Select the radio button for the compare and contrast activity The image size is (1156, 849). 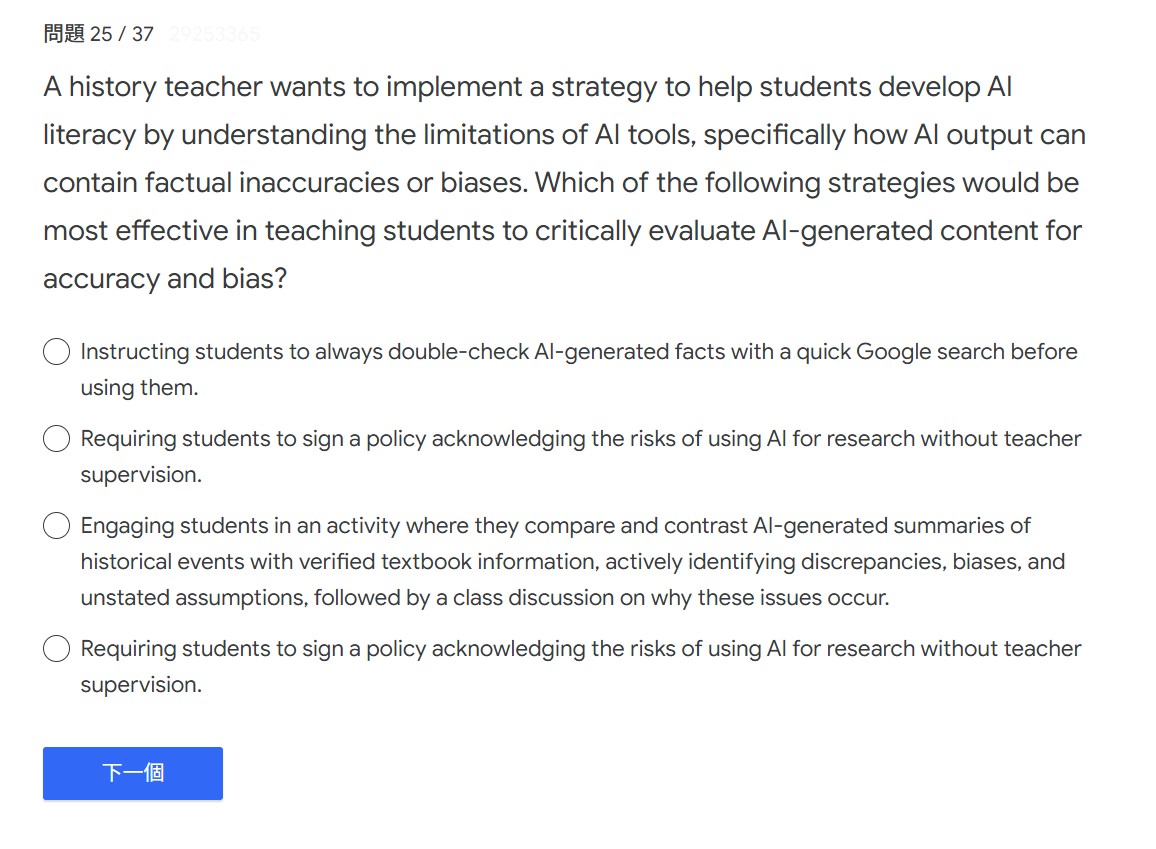click(x=57, y=526)
